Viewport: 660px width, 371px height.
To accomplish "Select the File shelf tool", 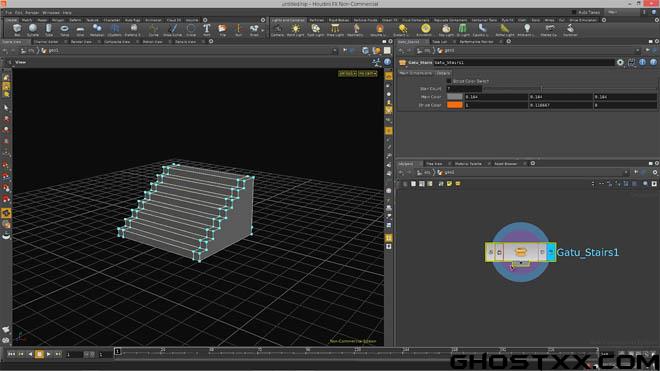I will (x=222, y=29).
